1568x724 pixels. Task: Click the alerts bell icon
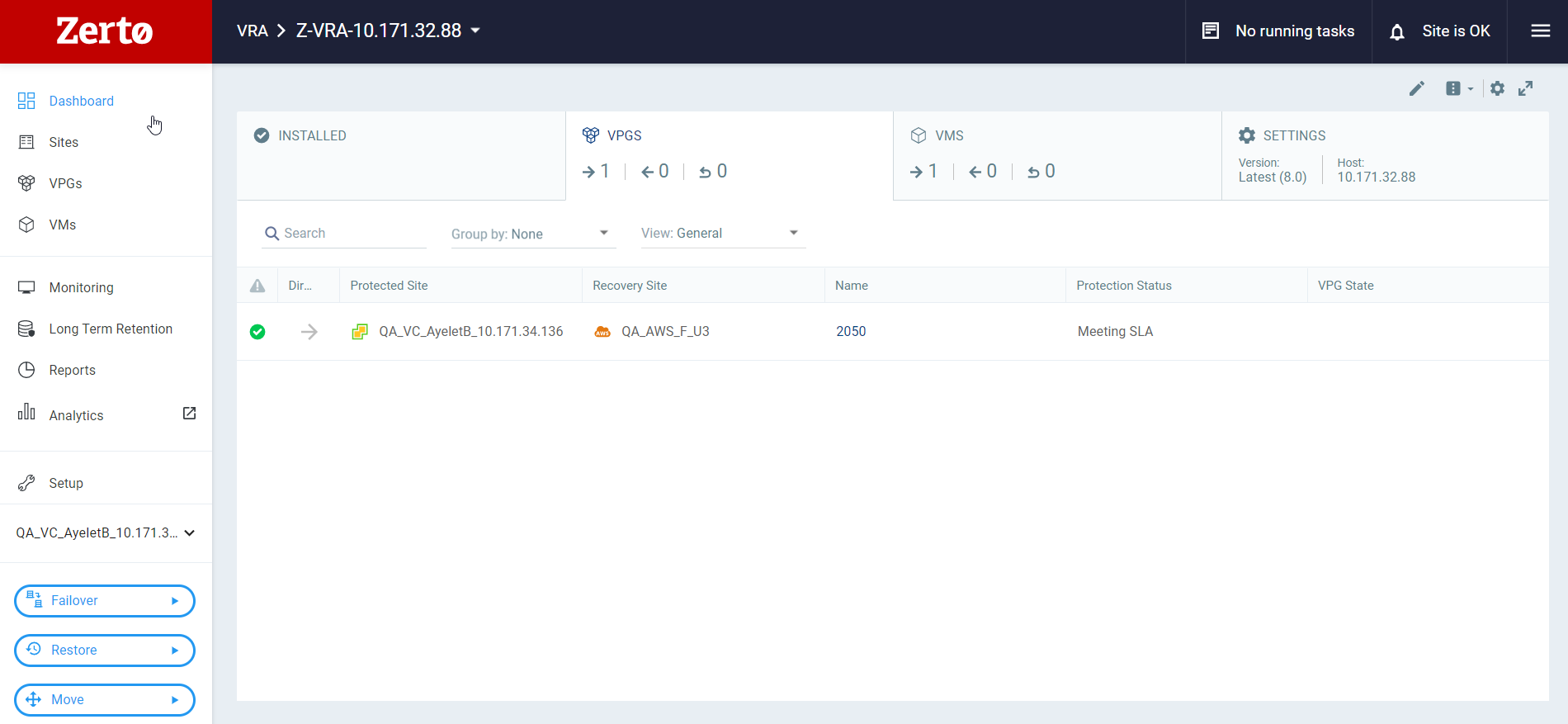coord(1397,31)
